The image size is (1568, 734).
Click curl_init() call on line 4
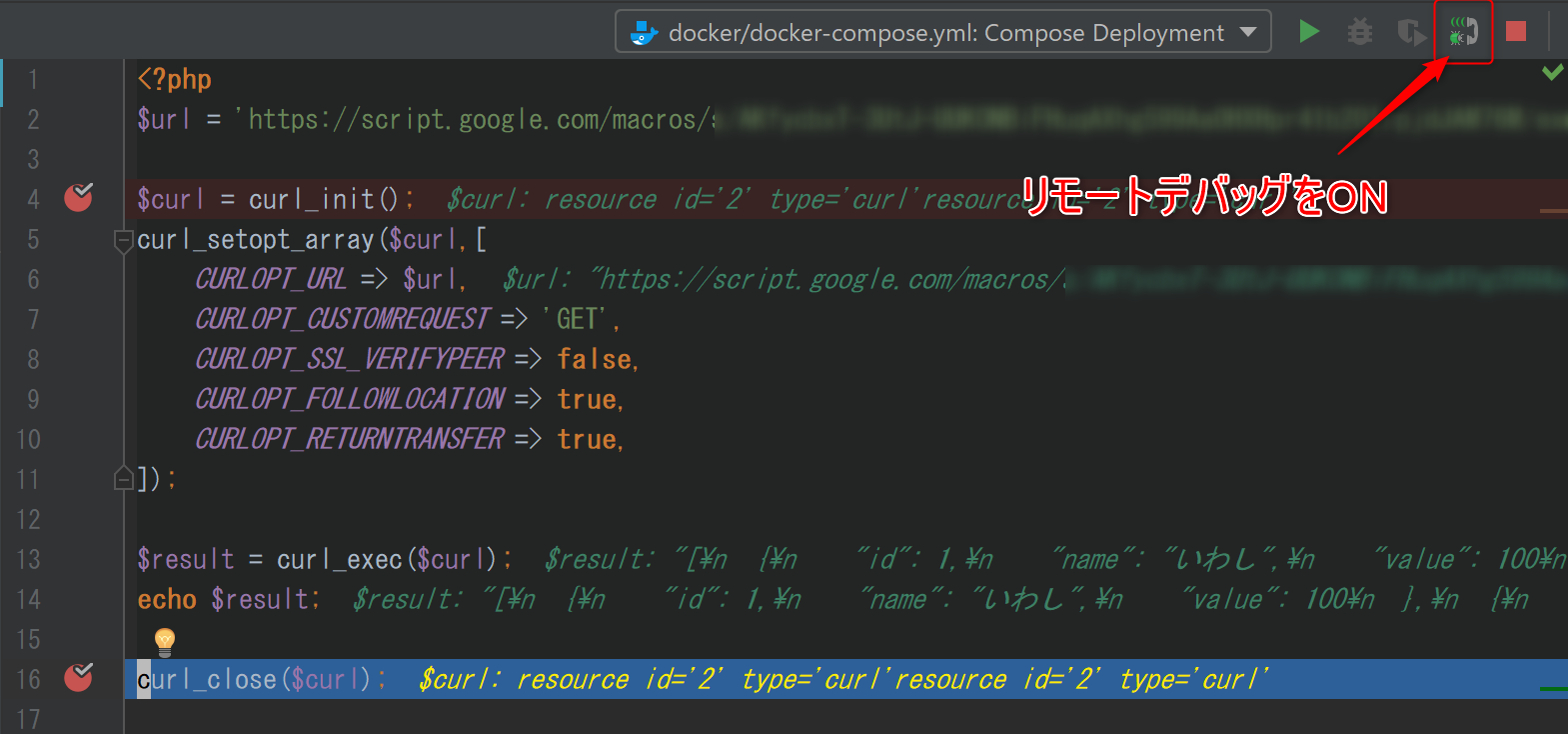point(324,199)
